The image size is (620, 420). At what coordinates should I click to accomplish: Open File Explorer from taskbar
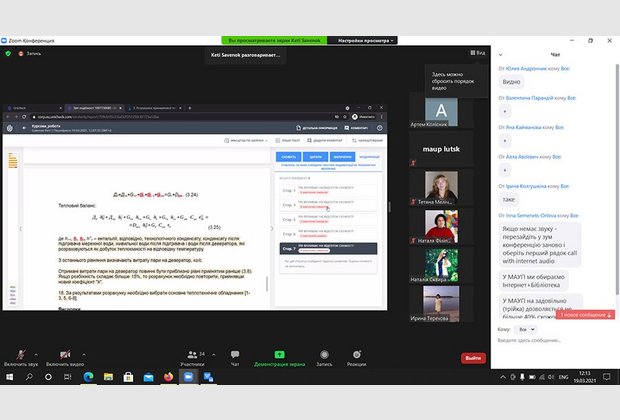(108, 377)
